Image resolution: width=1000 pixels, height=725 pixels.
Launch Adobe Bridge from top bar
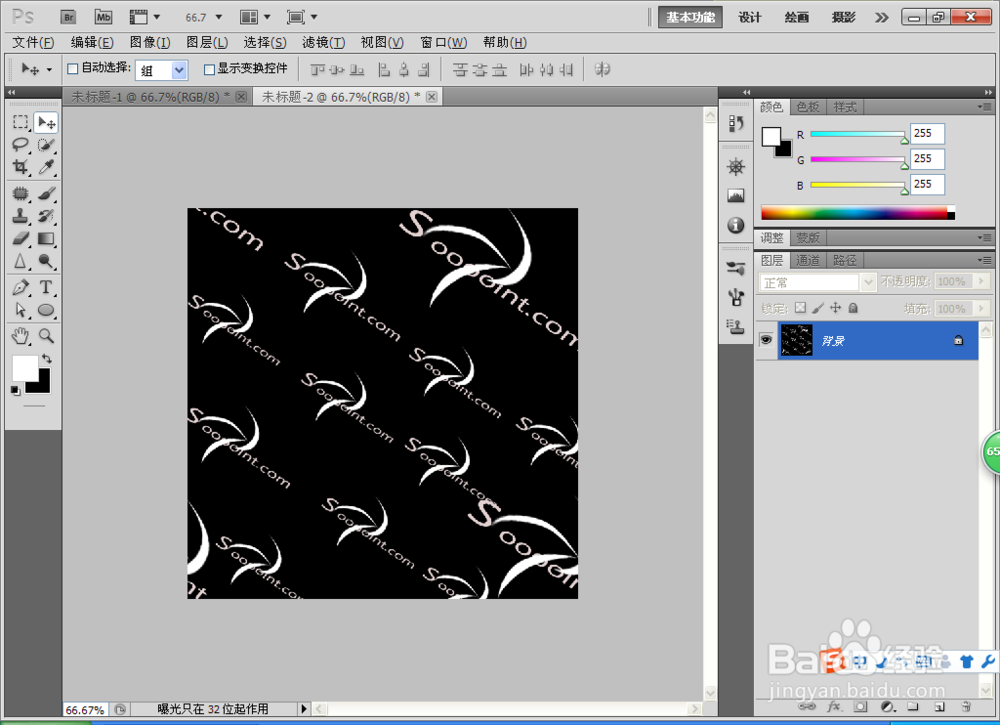click(68, 17)
